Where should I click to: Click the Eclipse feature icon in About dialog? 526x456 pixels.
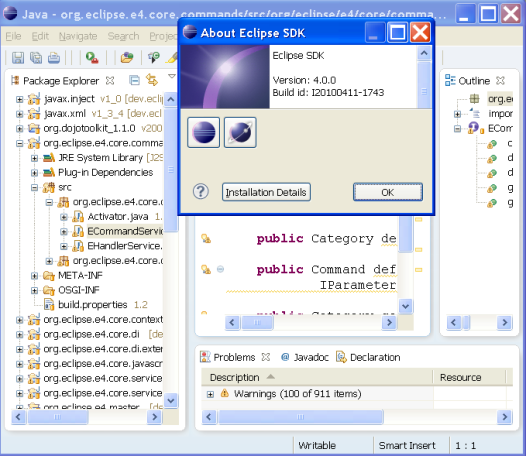click(x=204, y=133)
